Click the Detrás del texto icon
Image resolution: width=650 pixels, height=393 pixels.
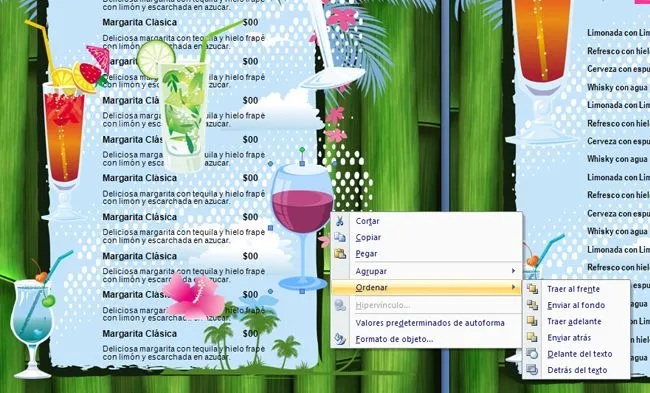[x=532, y=370]
